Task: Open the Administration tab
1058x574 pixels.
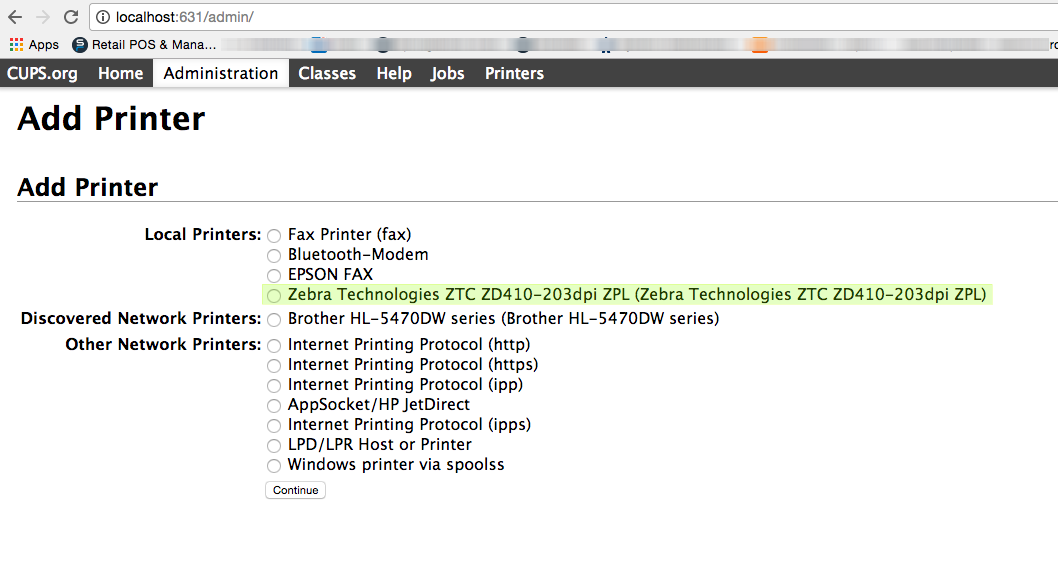Action: click(x=221, y=73)
